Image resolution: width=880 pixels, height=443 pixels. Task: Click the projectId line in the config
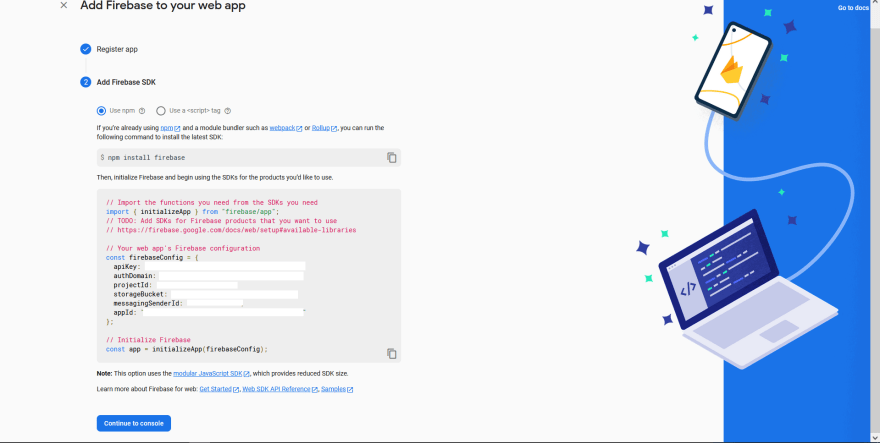click(x=176, y=285)
